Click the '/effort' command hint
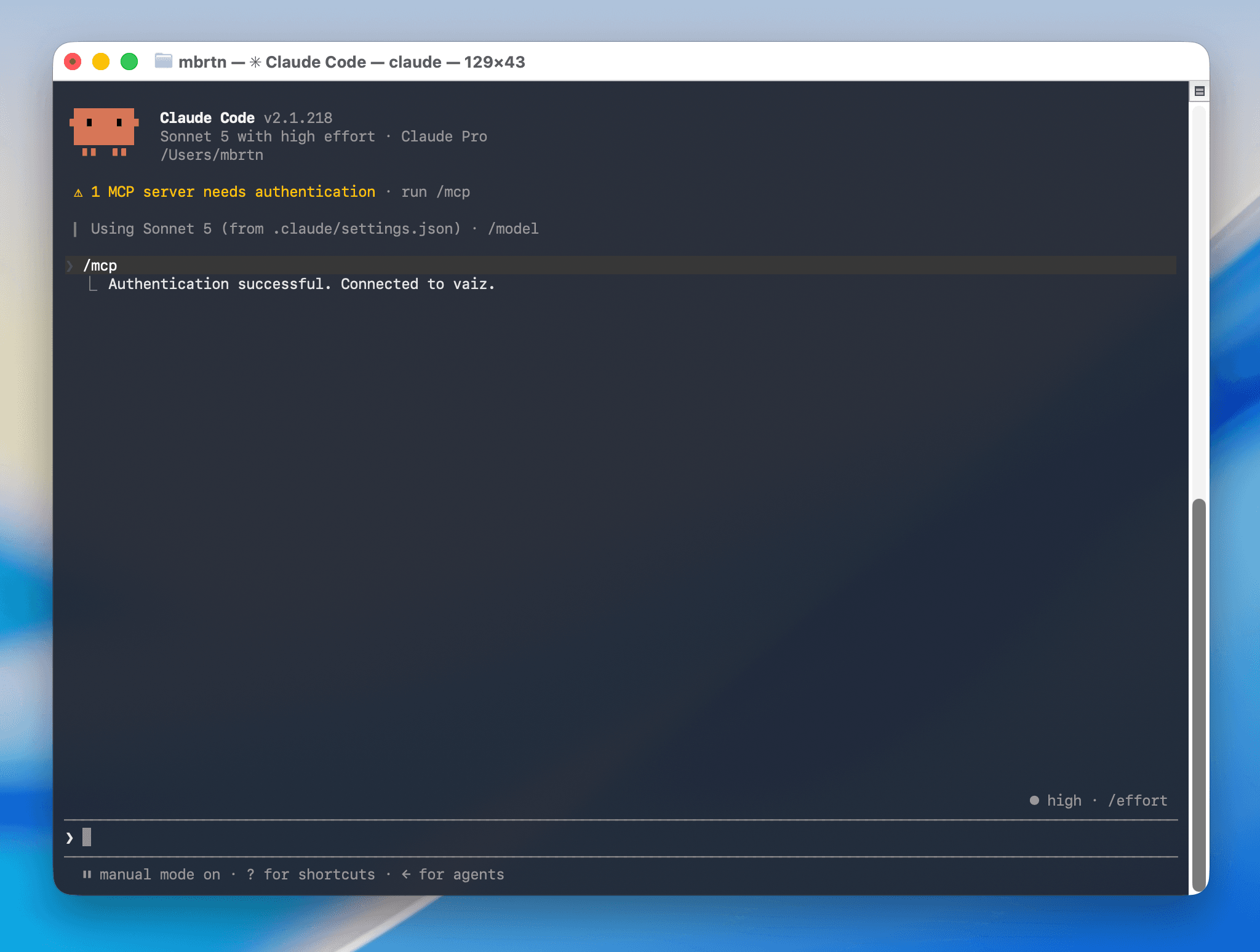 click(1138, 801)
